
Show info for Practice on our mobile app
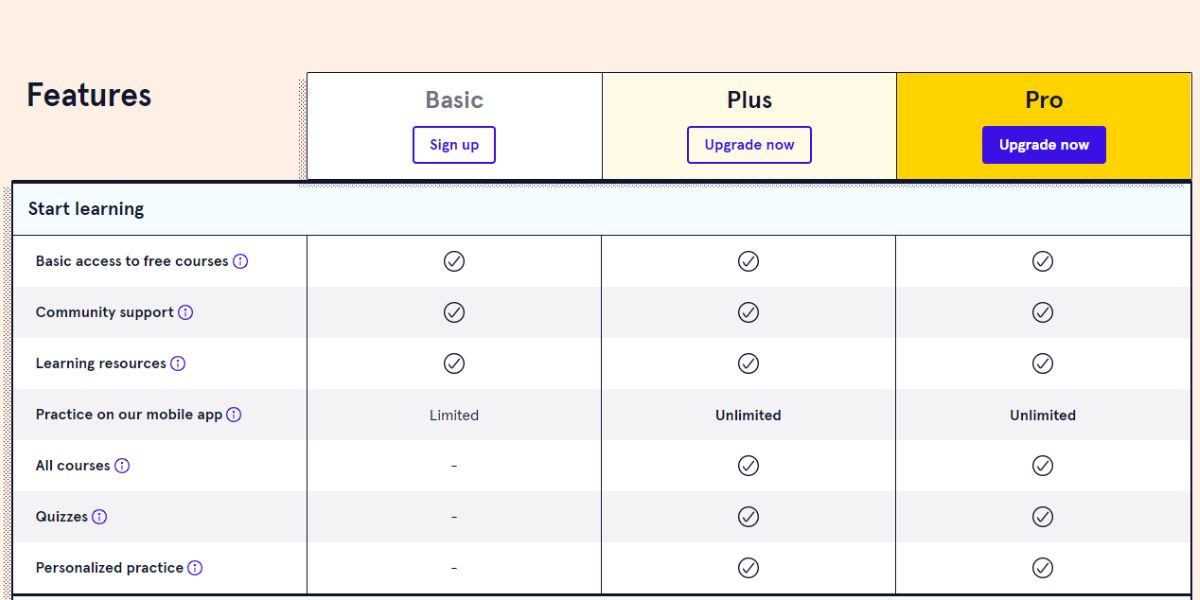(234, 414)
